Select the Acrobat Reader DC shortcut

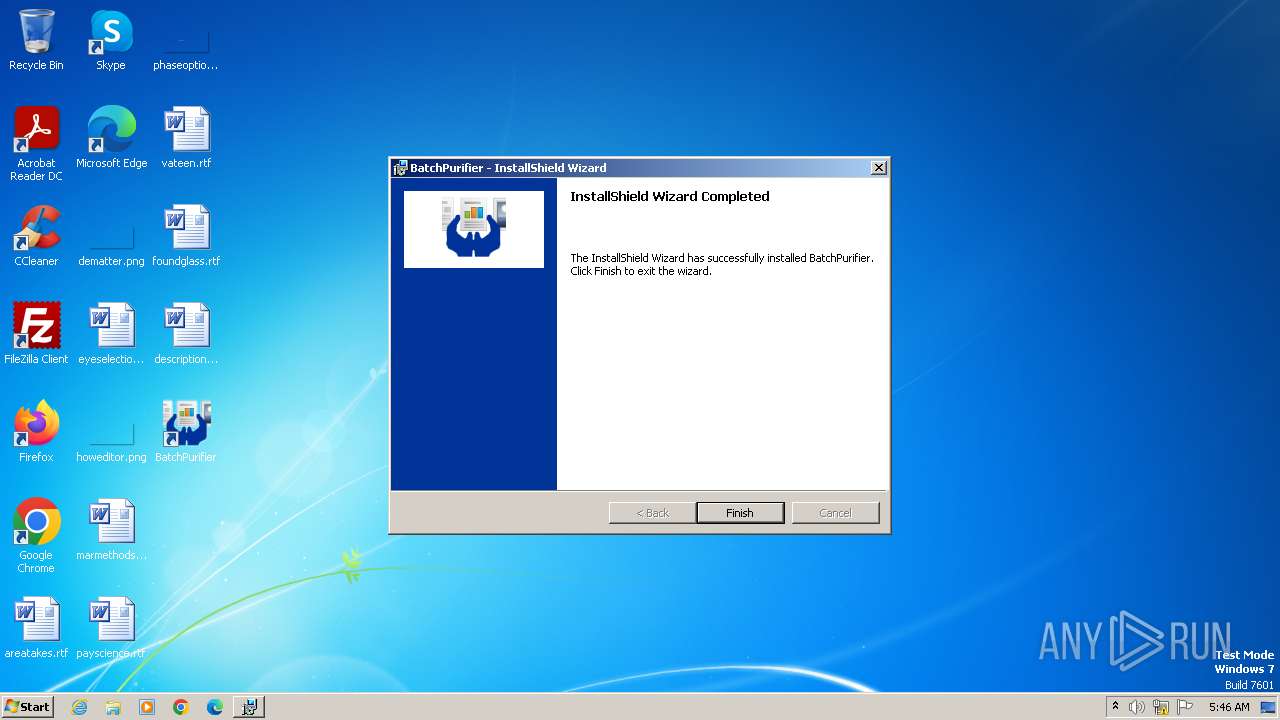pos(36,144)
